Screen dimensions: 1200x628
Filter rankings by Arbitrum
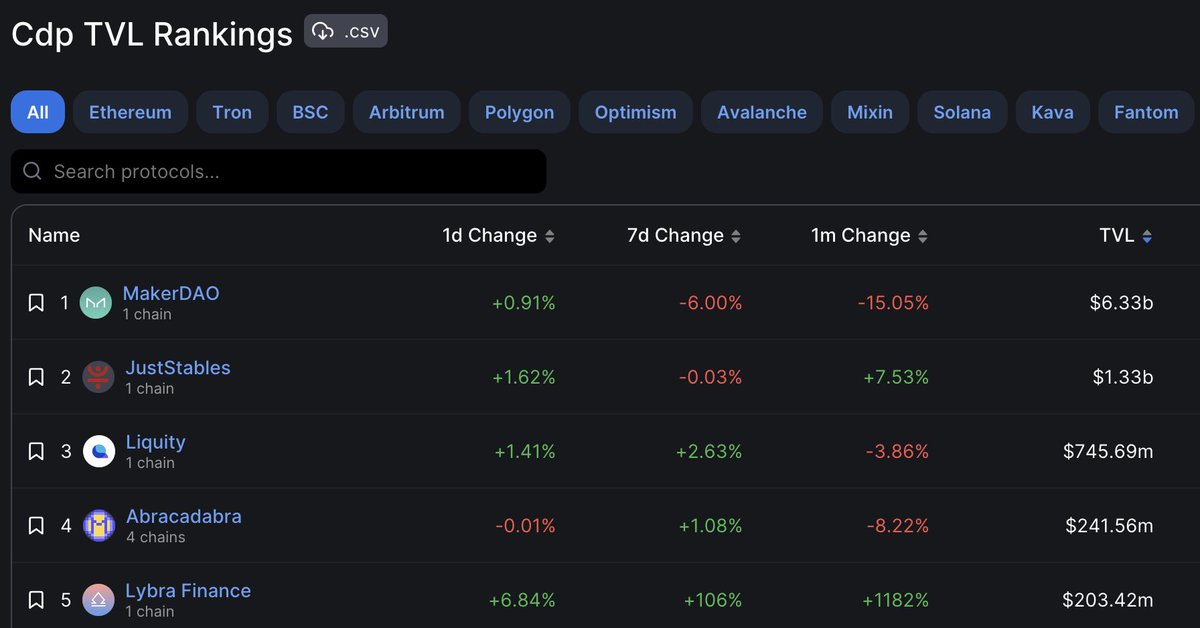point(406,112)
